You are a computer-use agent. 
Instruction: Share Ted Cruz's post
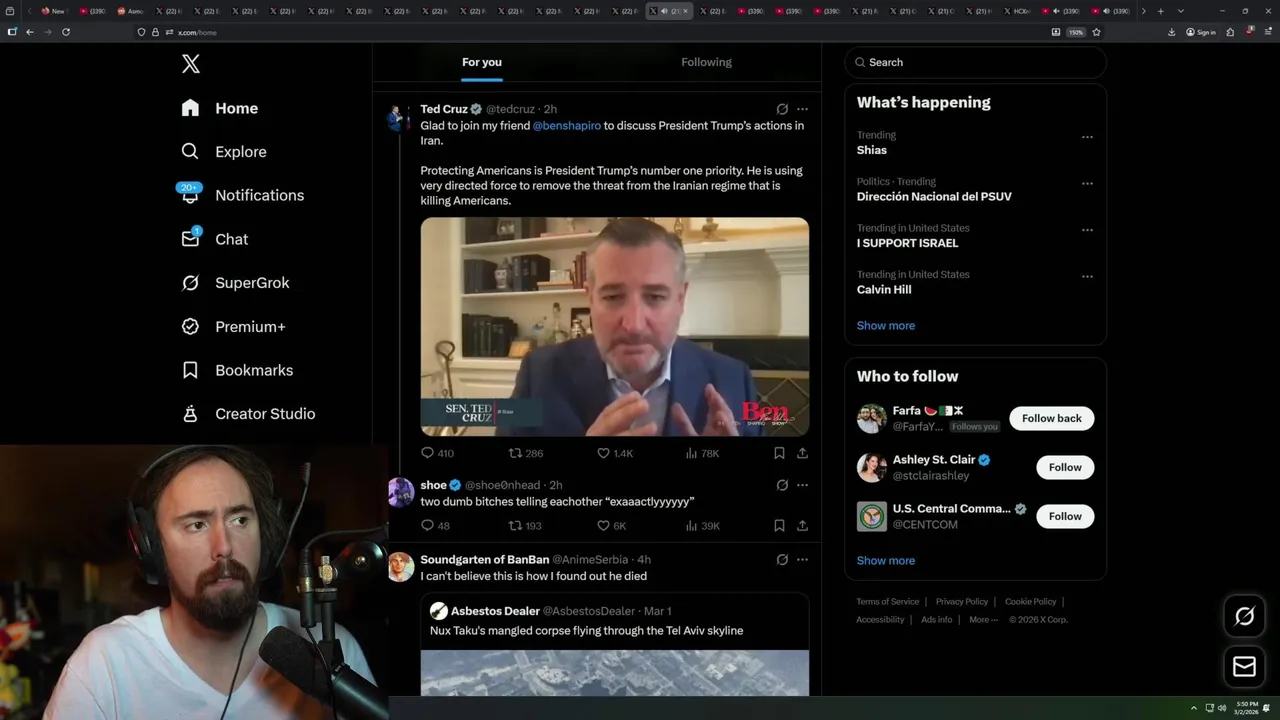802,453
